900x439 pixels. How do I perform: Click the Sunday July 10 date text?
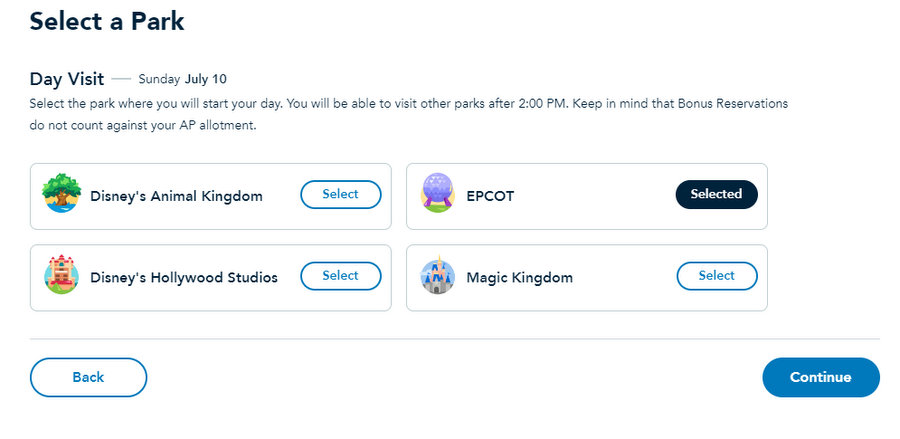pos(185,78)
